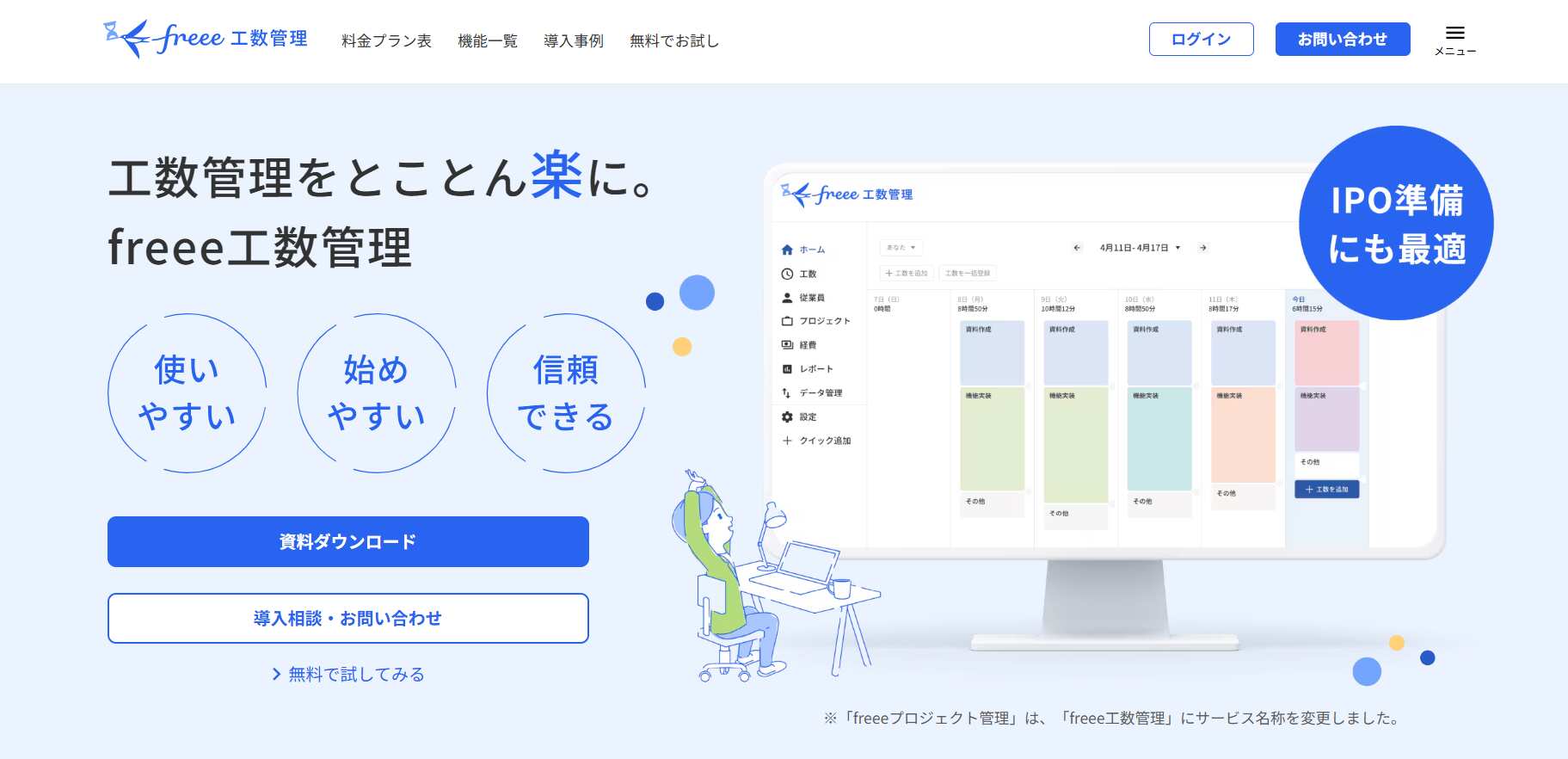The width and height of the screenshot is (1568, 759).
Task: Click the 工数管理をとことん楽に。 headline
Action: [x=380, y=176]
